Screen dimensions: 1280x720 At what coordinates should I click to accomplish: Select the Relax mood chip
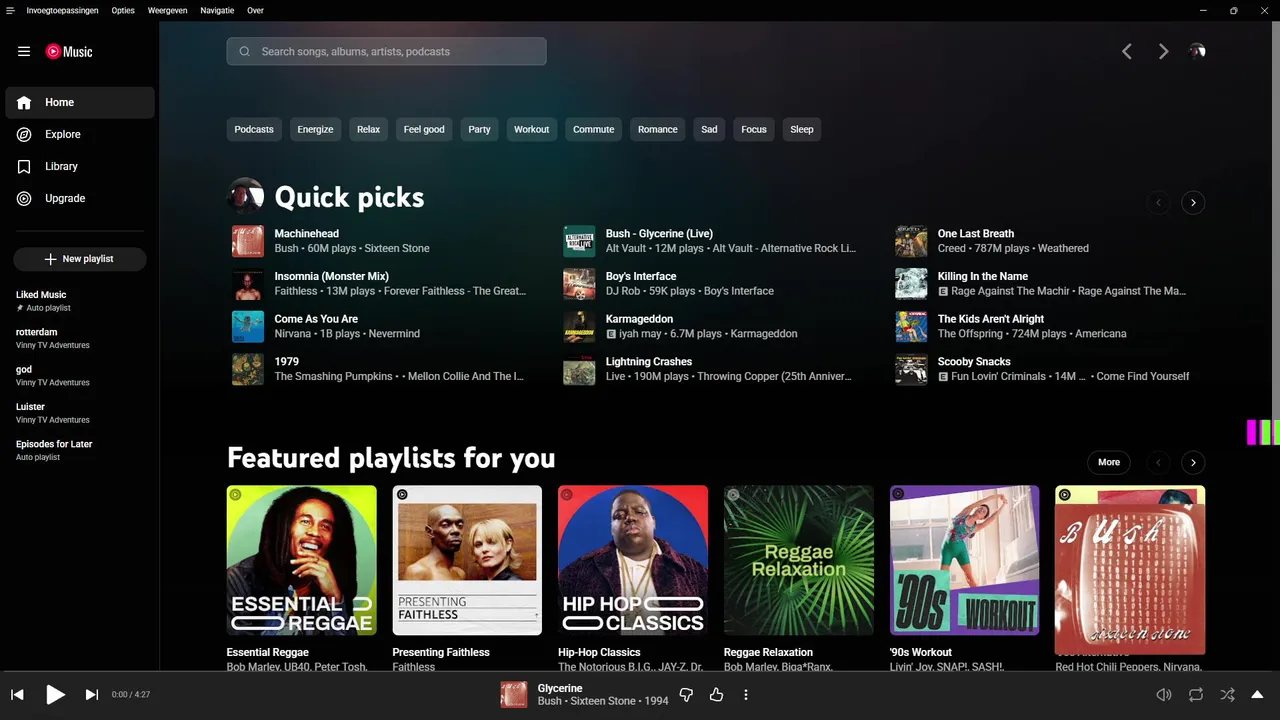point(369,129)
